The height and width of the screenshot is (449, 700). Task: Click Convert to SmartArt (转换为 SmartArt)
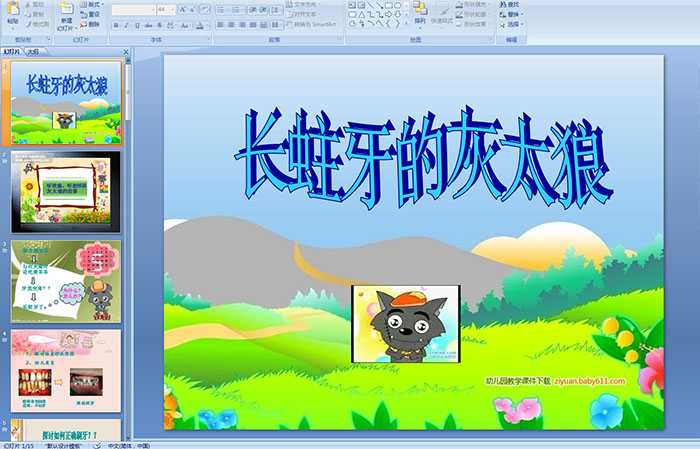click(313, 24)
